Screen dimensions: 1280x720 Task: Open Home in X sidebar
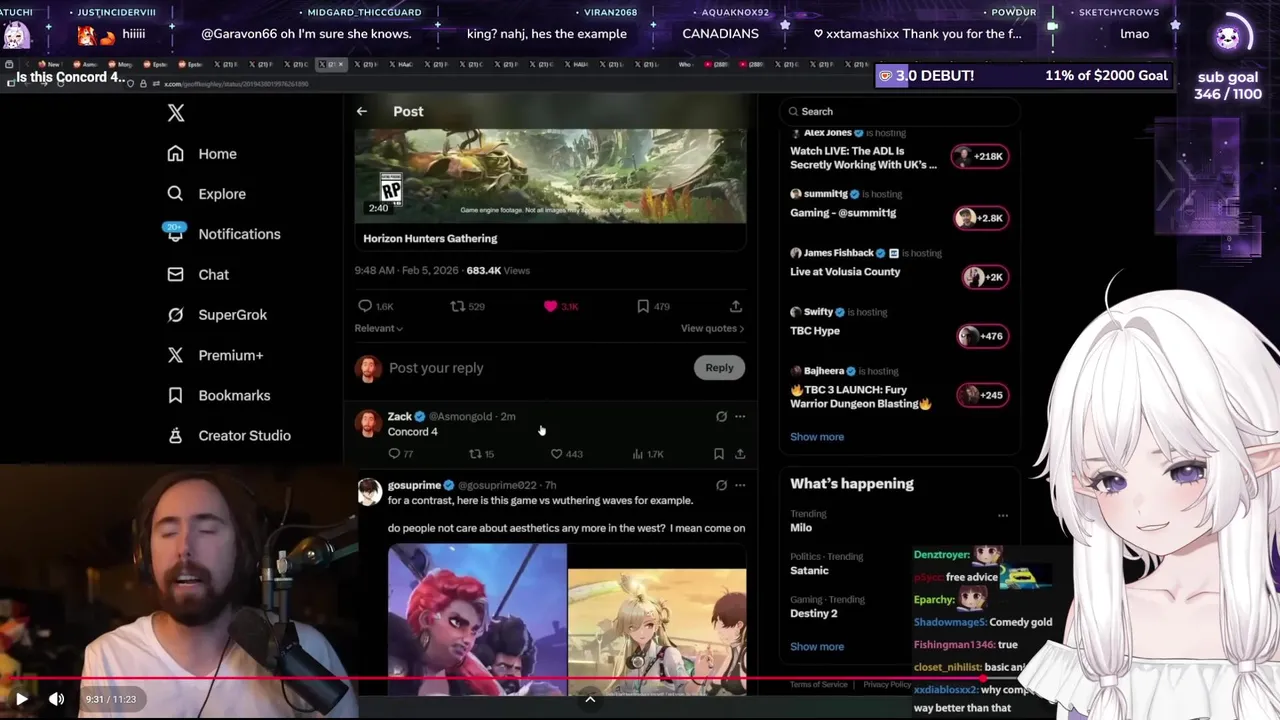pyautogui.click(x=202, y=154)
